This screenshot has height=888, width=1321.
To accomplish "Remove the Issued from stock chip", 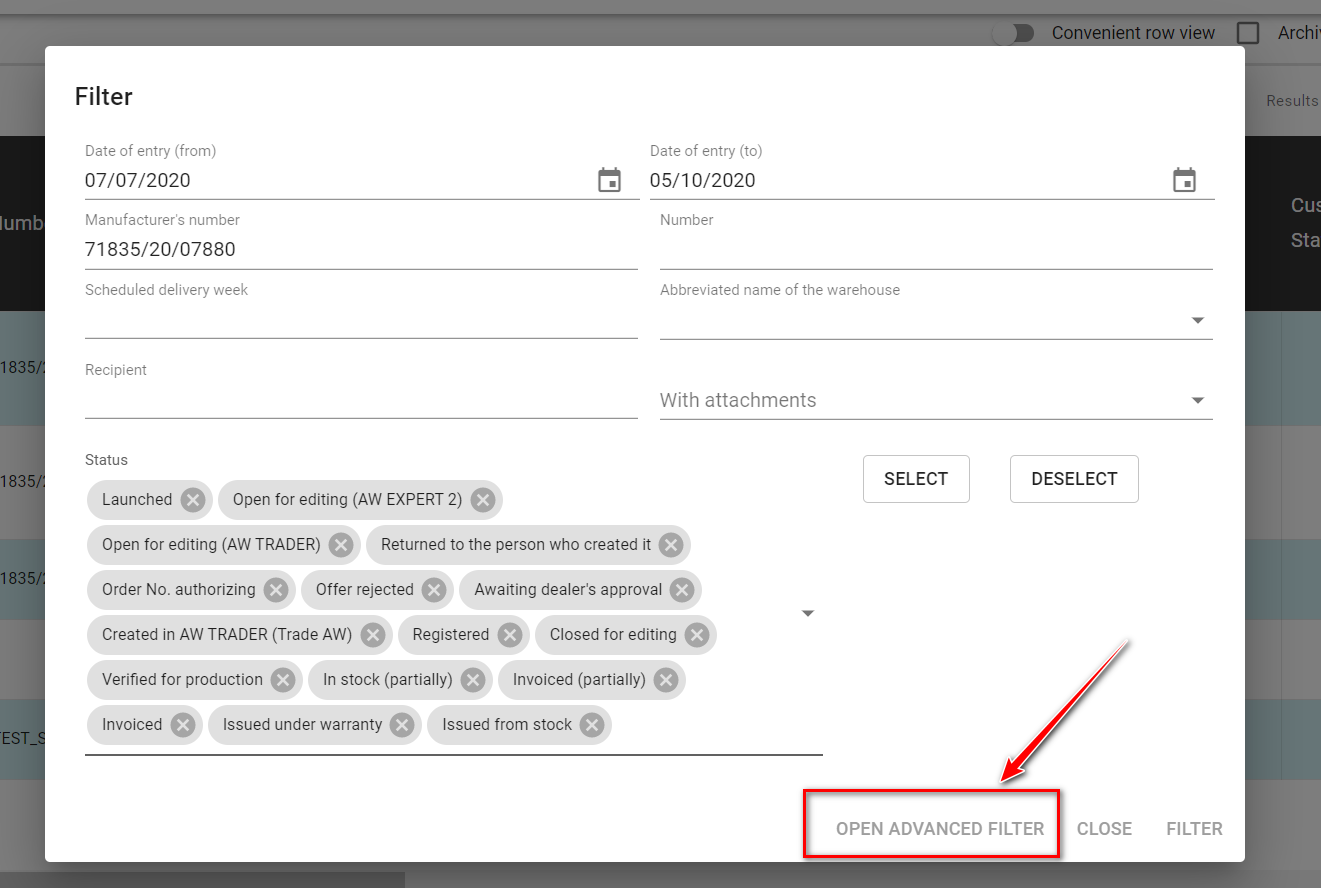I will (x=592, y=725).
